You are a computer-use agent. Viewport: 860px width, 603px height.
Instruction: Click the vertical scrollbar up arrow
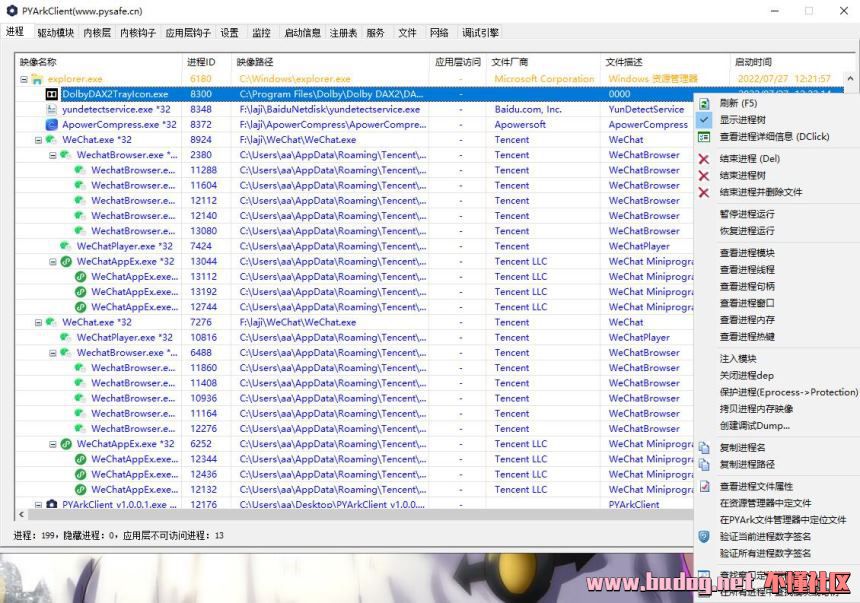[850, 78]
